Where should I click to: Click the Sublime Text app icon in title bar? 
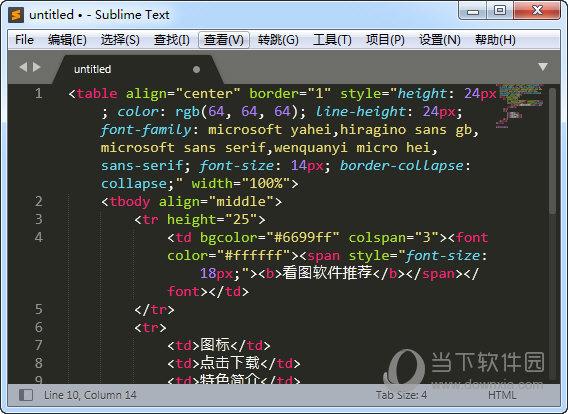[16, 15]
